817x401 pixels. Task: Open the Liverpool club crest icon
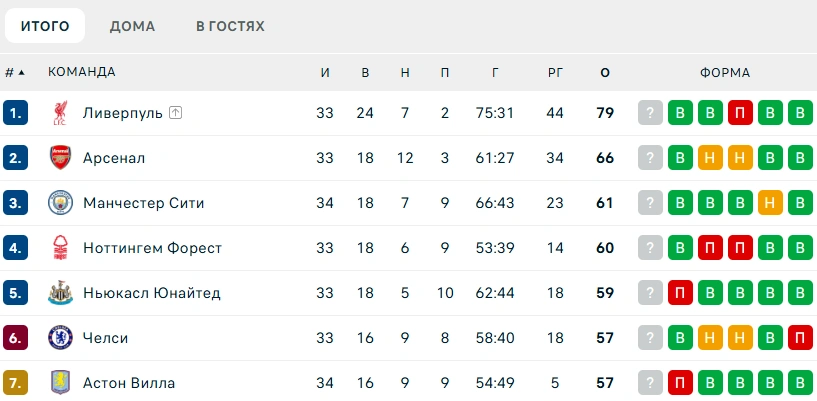[60, 112]
